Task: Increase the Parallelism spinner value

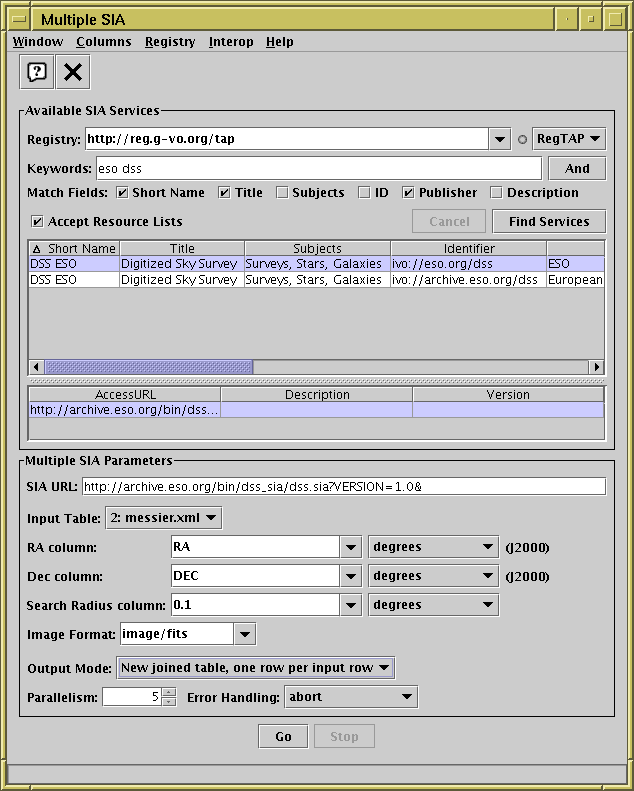Action: click(x=169, y=692)
